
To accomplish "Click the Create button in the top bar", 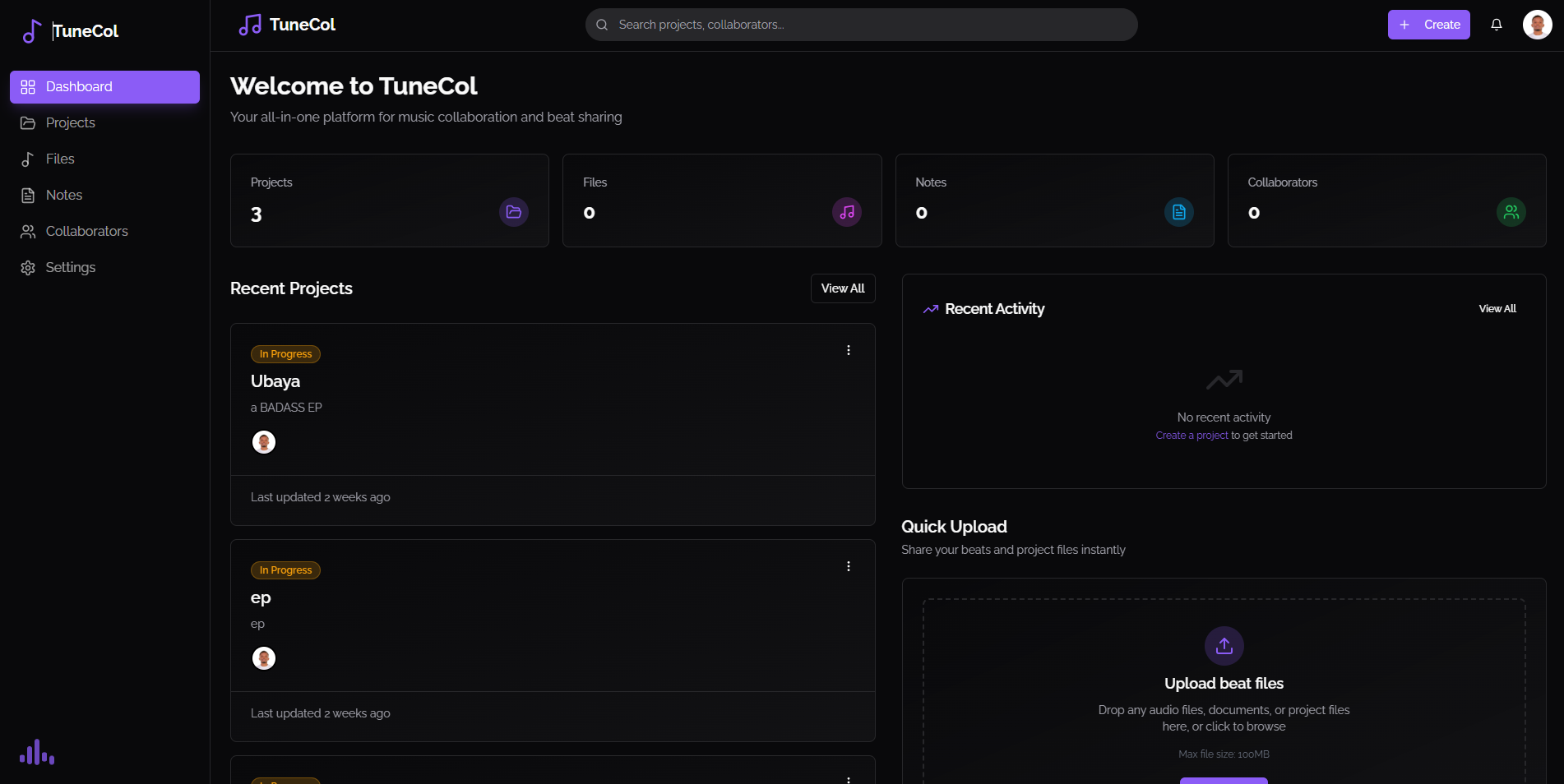I will (1428, 25).
